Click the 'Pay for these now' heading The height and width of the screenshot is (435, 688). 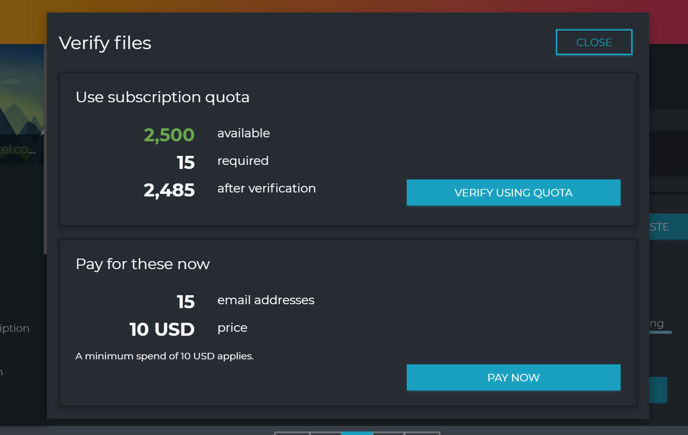(x=143, y=264)
